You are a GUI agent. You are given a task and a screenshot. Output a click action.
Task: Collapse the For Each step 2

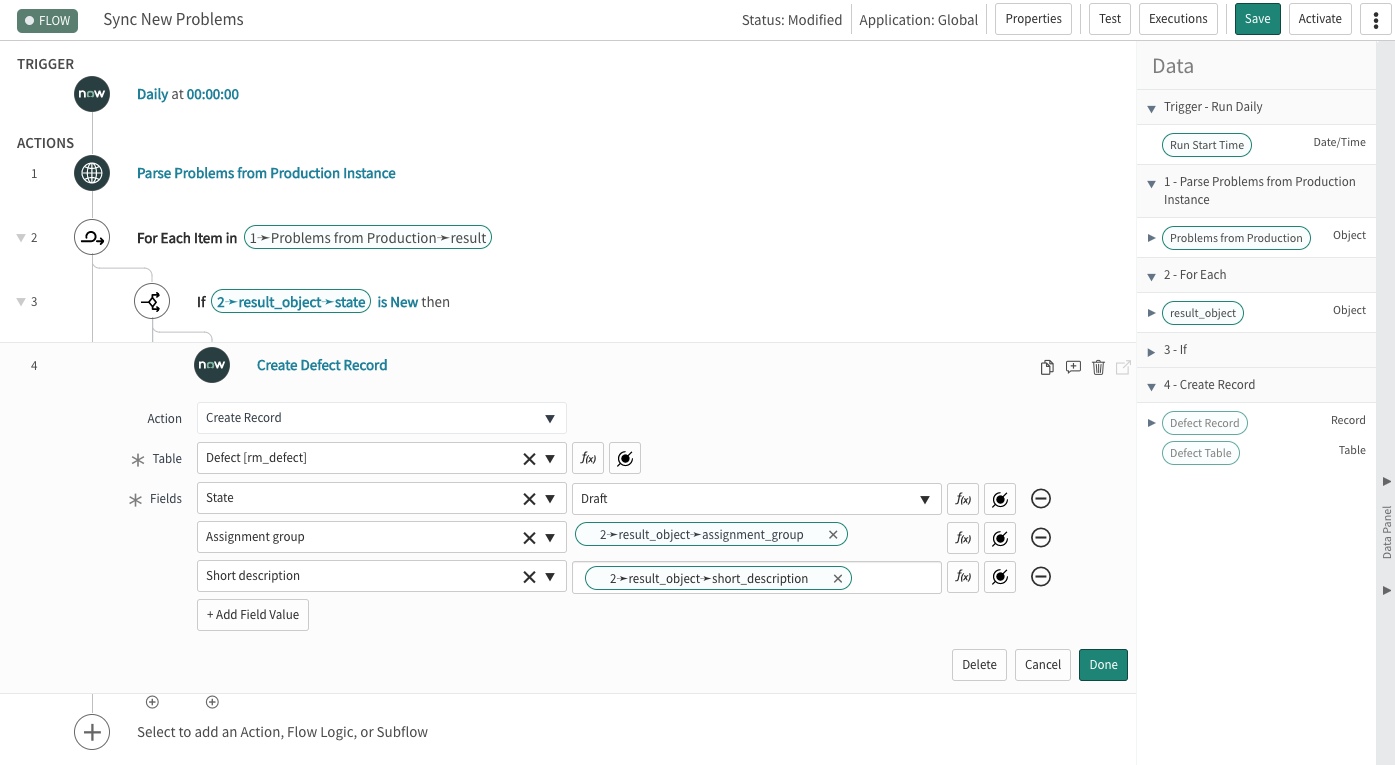pyautogui.click(x=21, y=238)
